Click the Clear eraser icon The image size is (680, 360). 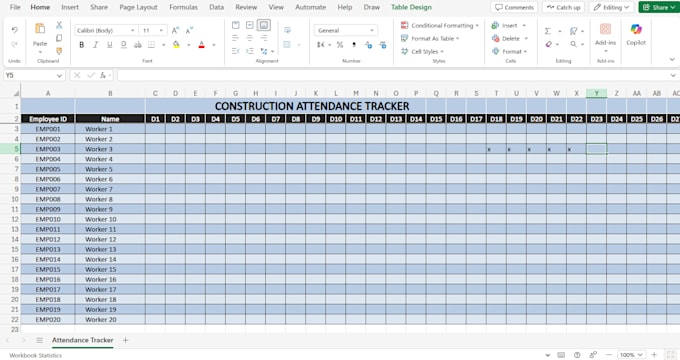[549, 44]
